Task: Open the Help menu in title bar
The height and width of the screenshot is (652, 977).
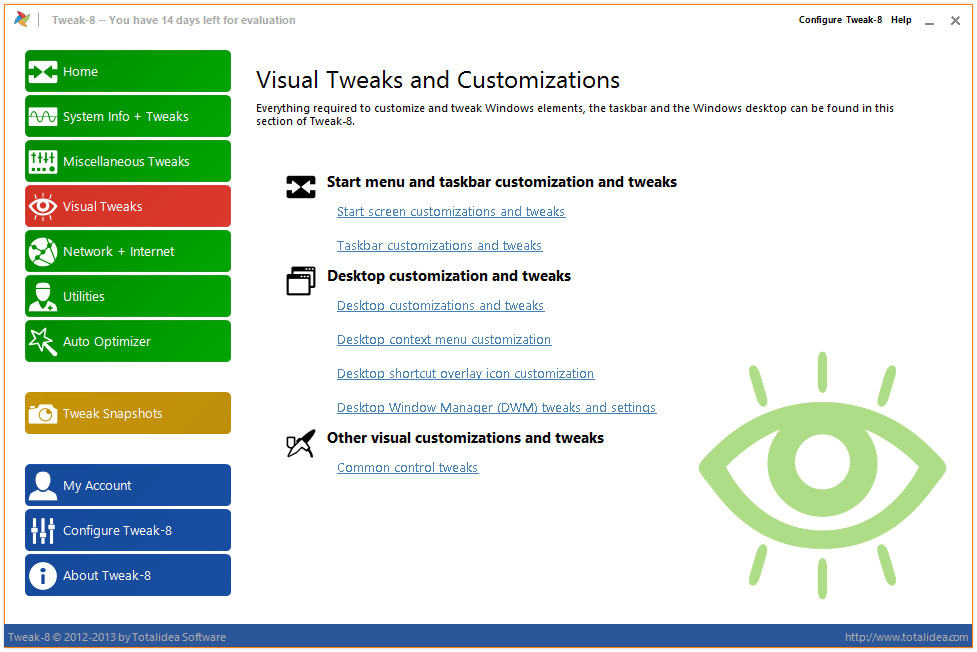Action: pos(901,20)
